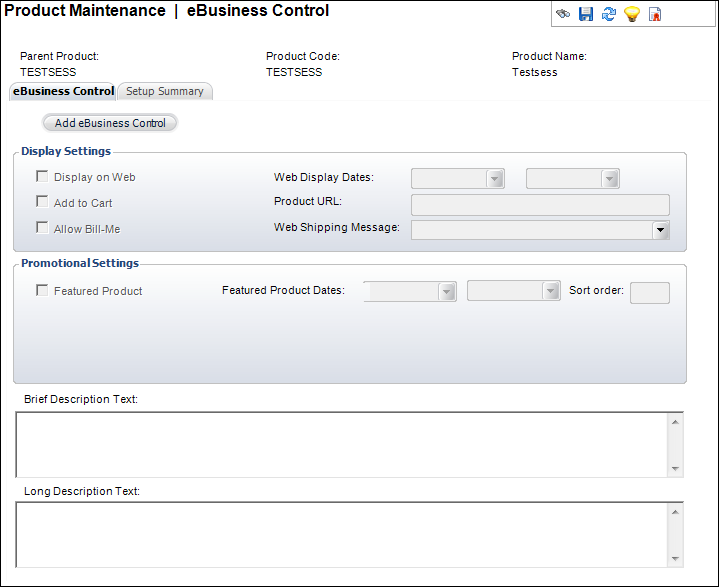Open the second Featured Product Dates picker
Image resolution: width=719 pixels, height=587 pixels.
click(550, 292)
